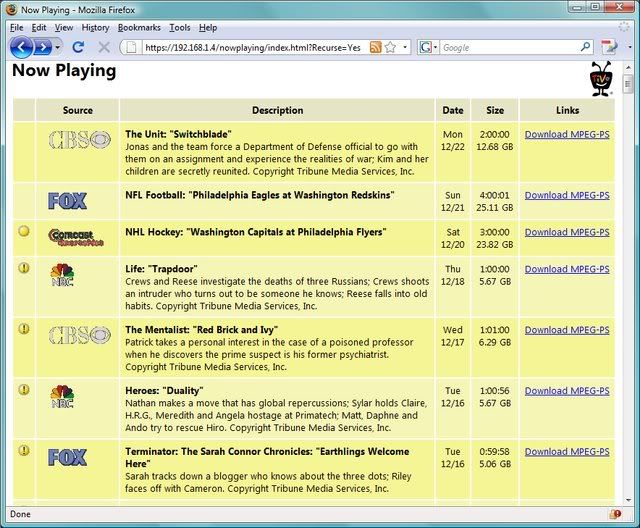This screenshot has height=528, width=640.
Task: Click the exclamation status icon in Heroes row
Action: (x=24, y=390)
